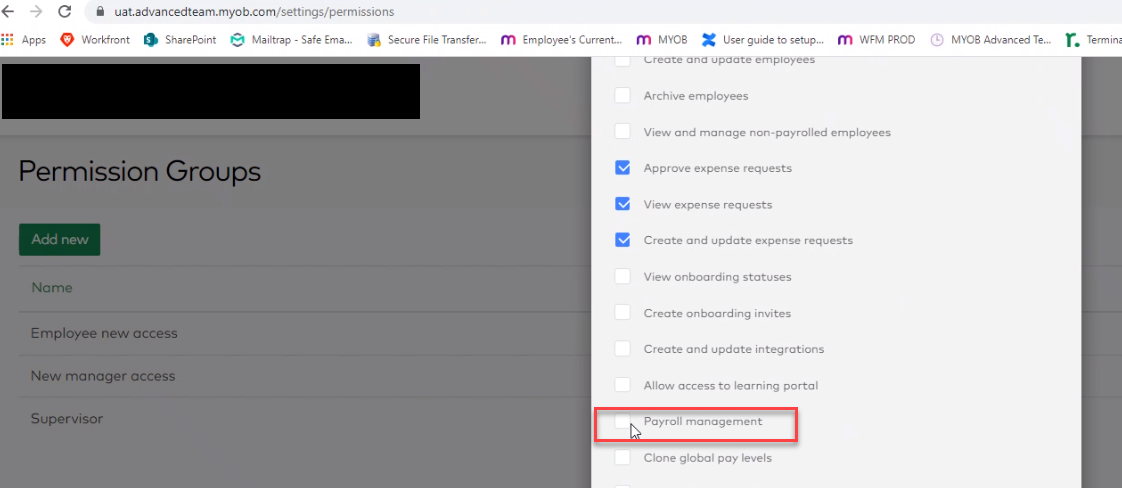Select the New manager access group
The height and width of the screenshot is (488, 1122).
click(x=103, y=376)
